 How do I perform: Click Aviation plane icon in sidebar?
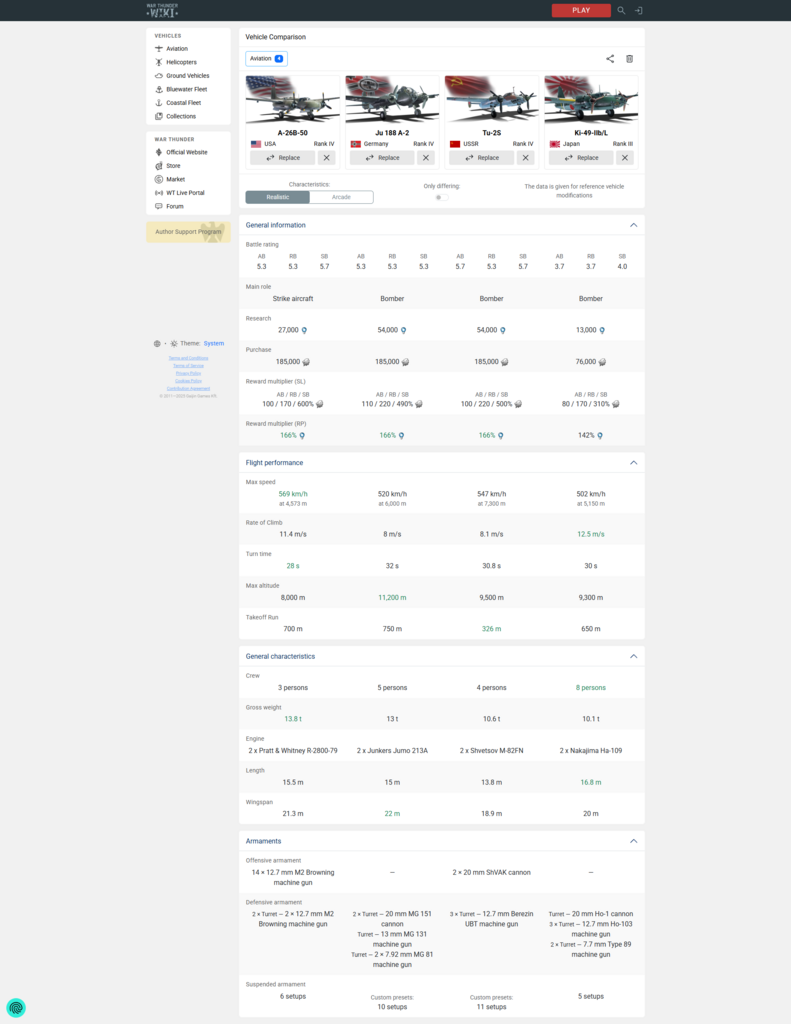coord(159,48)
